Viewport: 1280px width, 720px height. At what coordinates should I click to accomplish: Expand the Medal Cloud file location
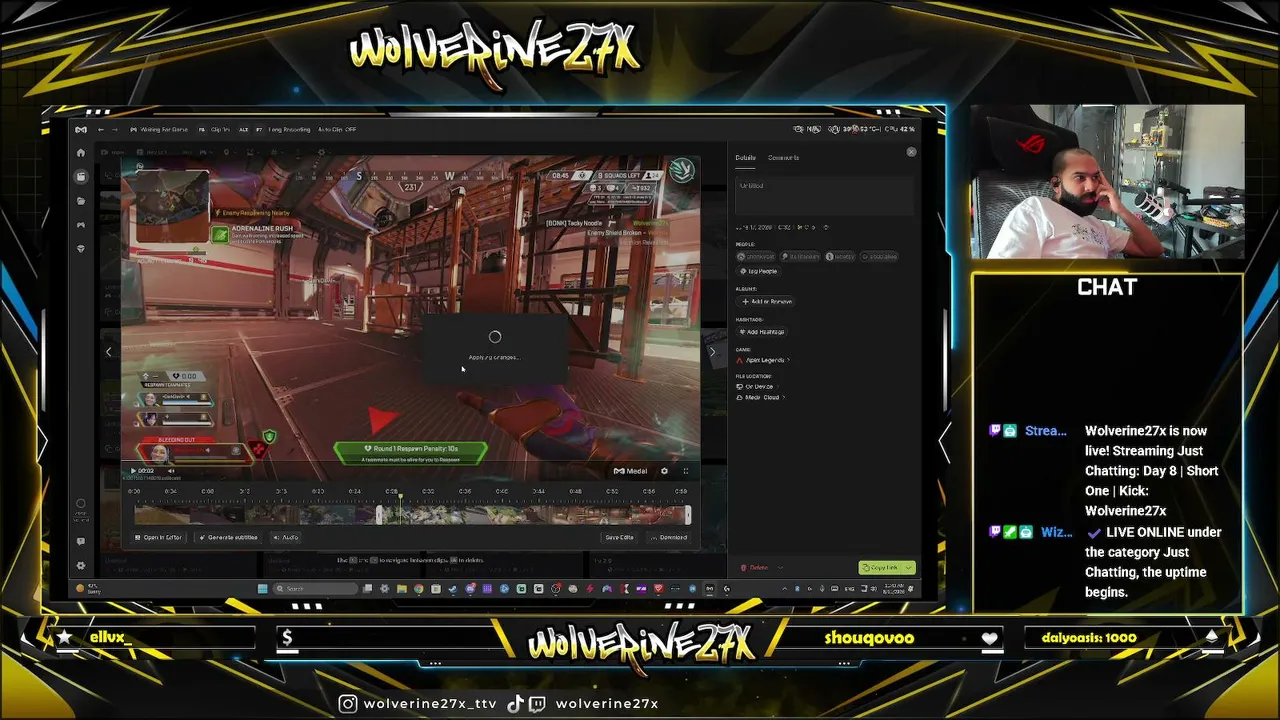(x=761, y=397)
